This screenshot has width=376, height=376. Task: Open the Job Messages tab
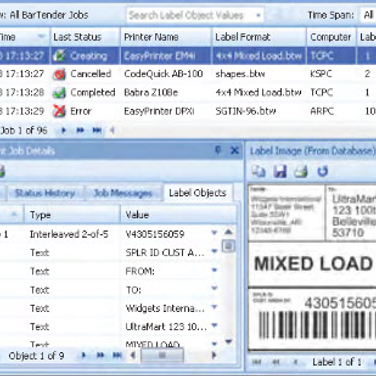(123, 193)
